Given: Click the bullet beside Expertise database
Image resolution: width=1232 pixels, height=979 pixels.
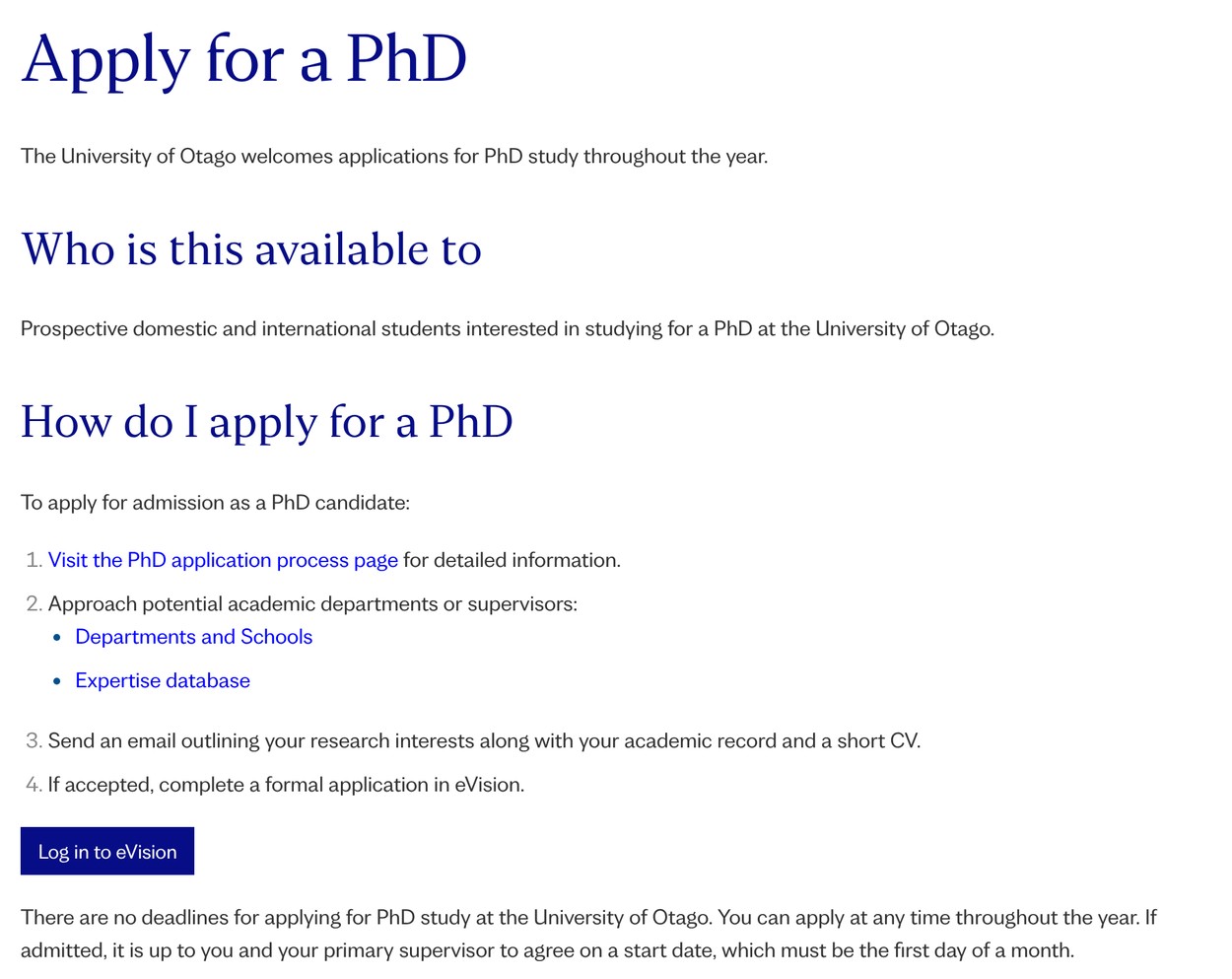Looking at the screenshot, I should click(57, 681).
